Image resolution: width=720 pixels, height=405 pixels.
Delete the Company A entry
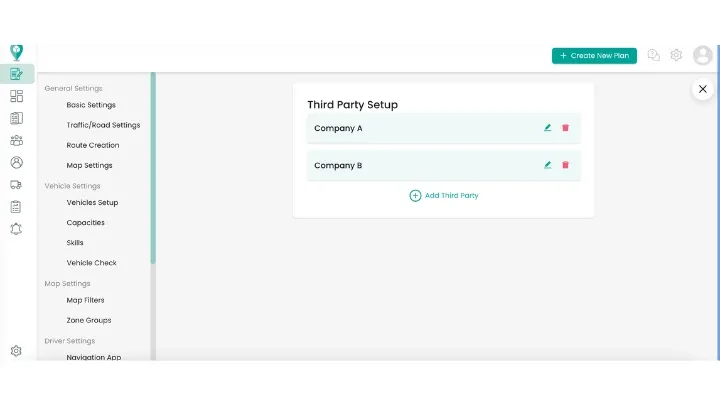coord(565,128)
